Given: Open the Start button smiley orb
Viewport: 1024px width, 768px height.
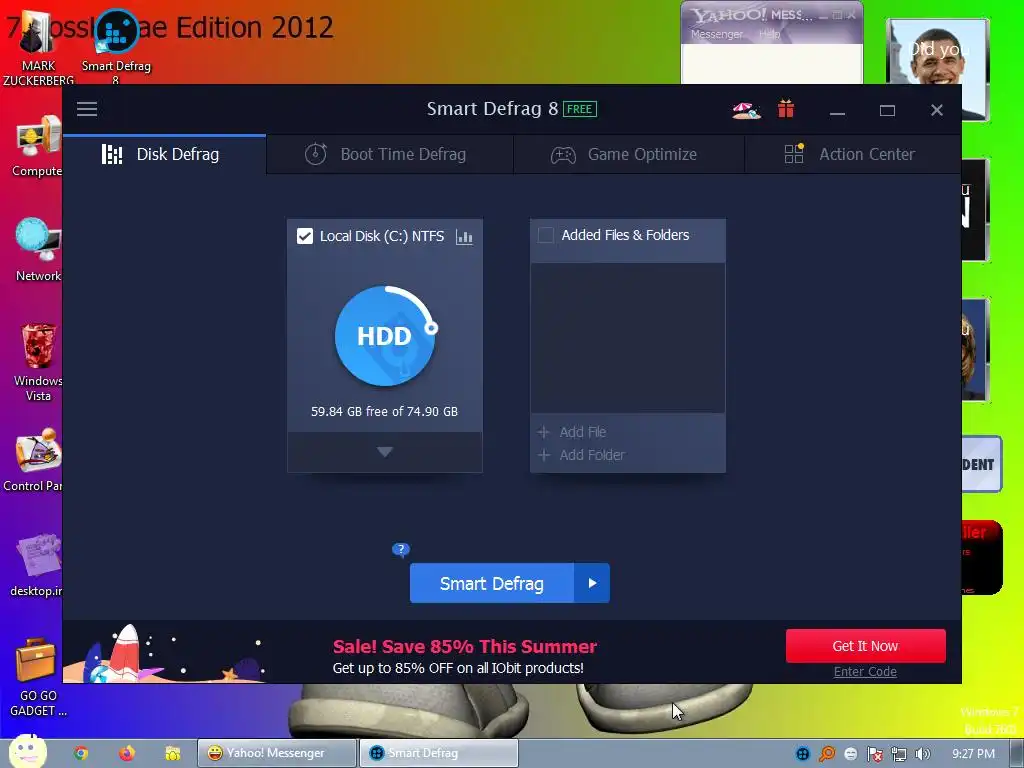Looking at the screenshot, I should point(27,752).
